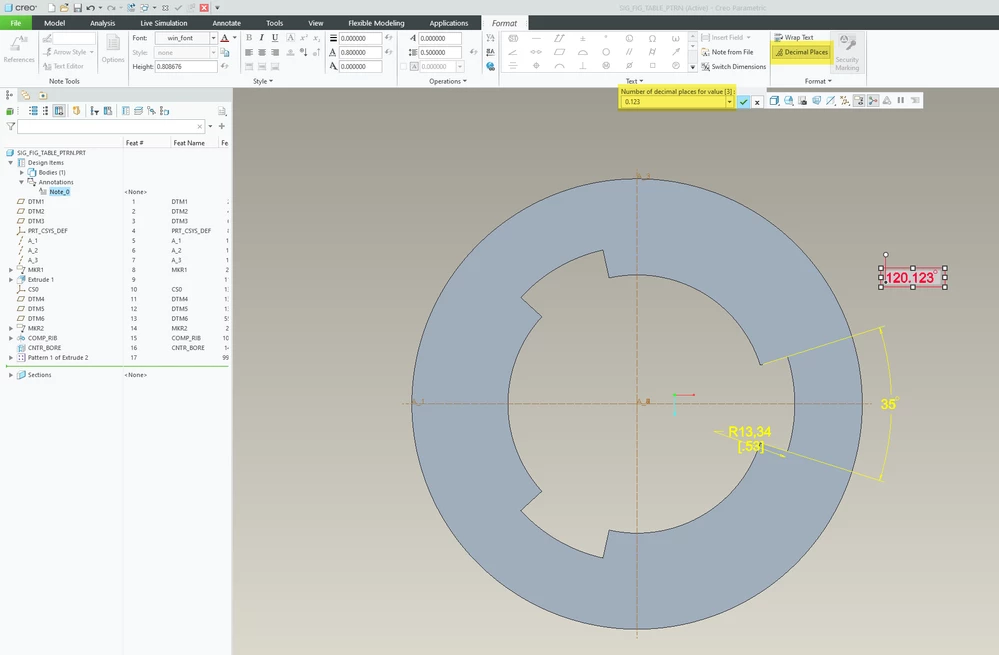
Task: Insert the plus-minus ± symbol
Action: click(582, 38)
